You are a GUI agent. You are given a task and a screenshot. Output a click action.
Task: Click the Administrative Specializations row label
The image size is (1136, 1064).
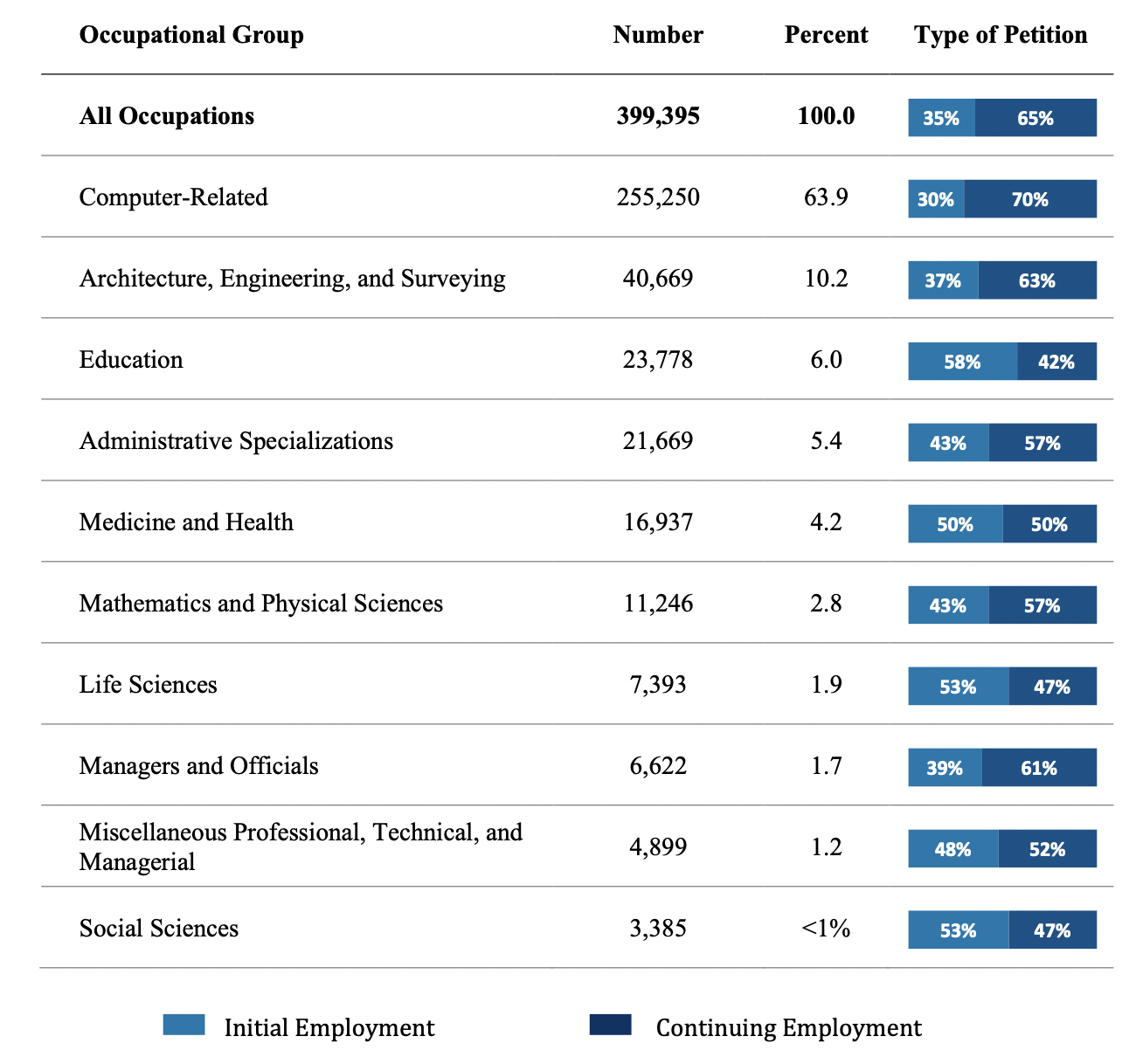[x=236, y=441]
